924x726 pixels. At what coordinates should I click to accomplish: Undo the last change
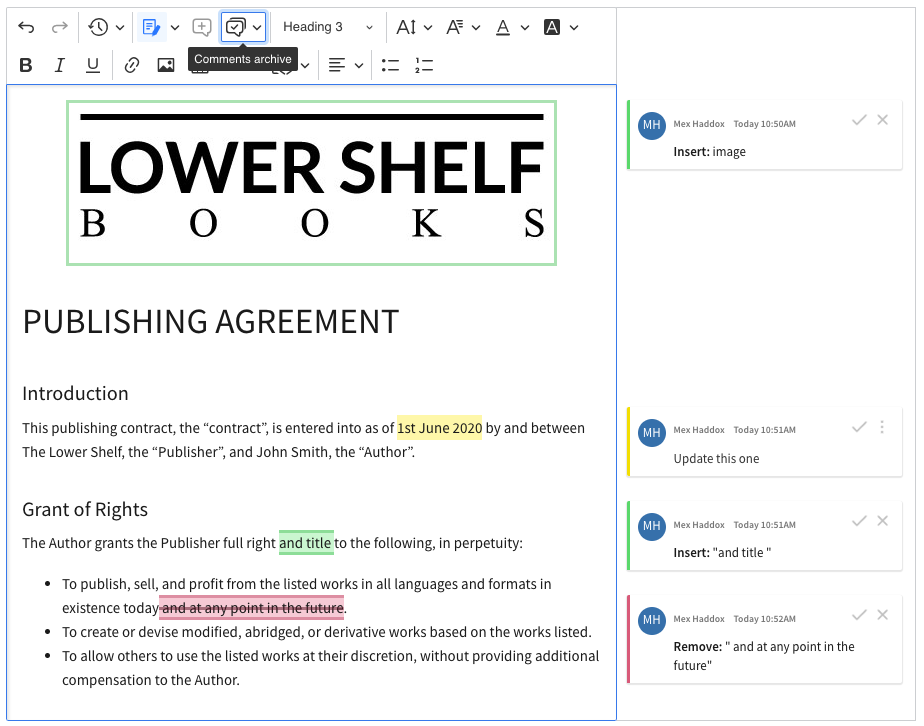point(25,27)
